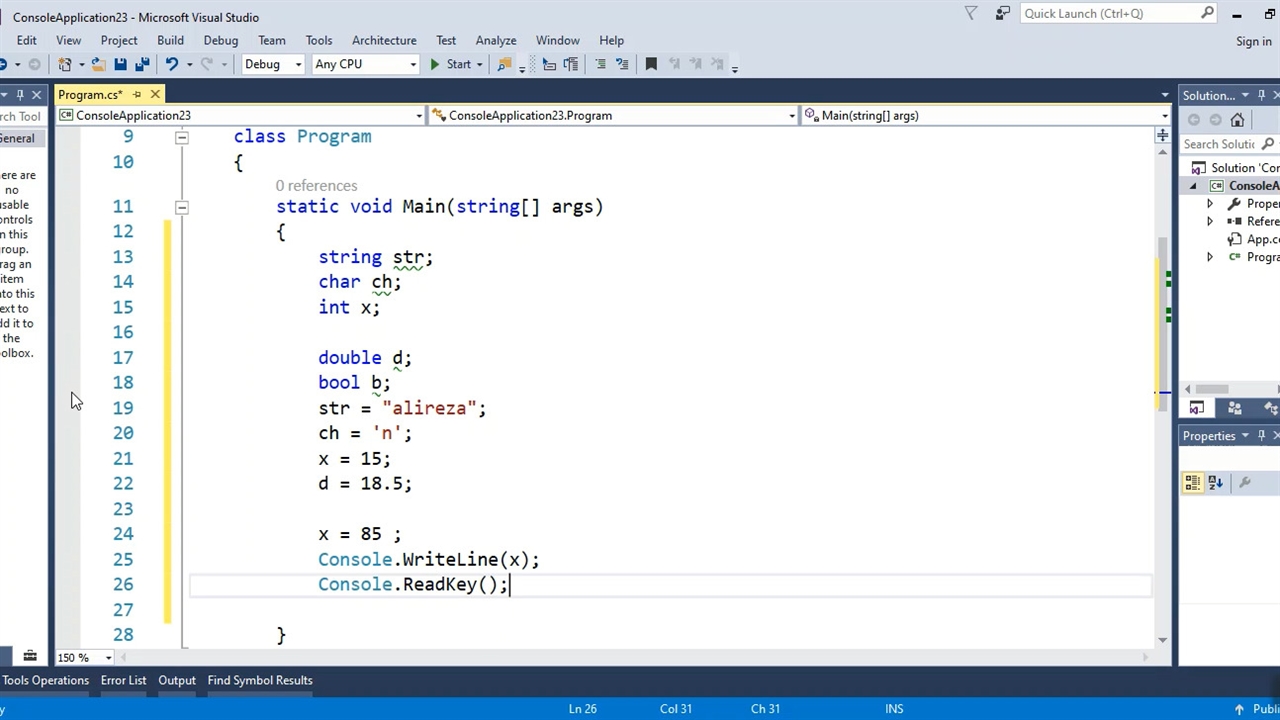Image resolution: width=1280 pixels, height=720 pixels.
Task: Click the notifications flag icon
Action: click(971, 13)
